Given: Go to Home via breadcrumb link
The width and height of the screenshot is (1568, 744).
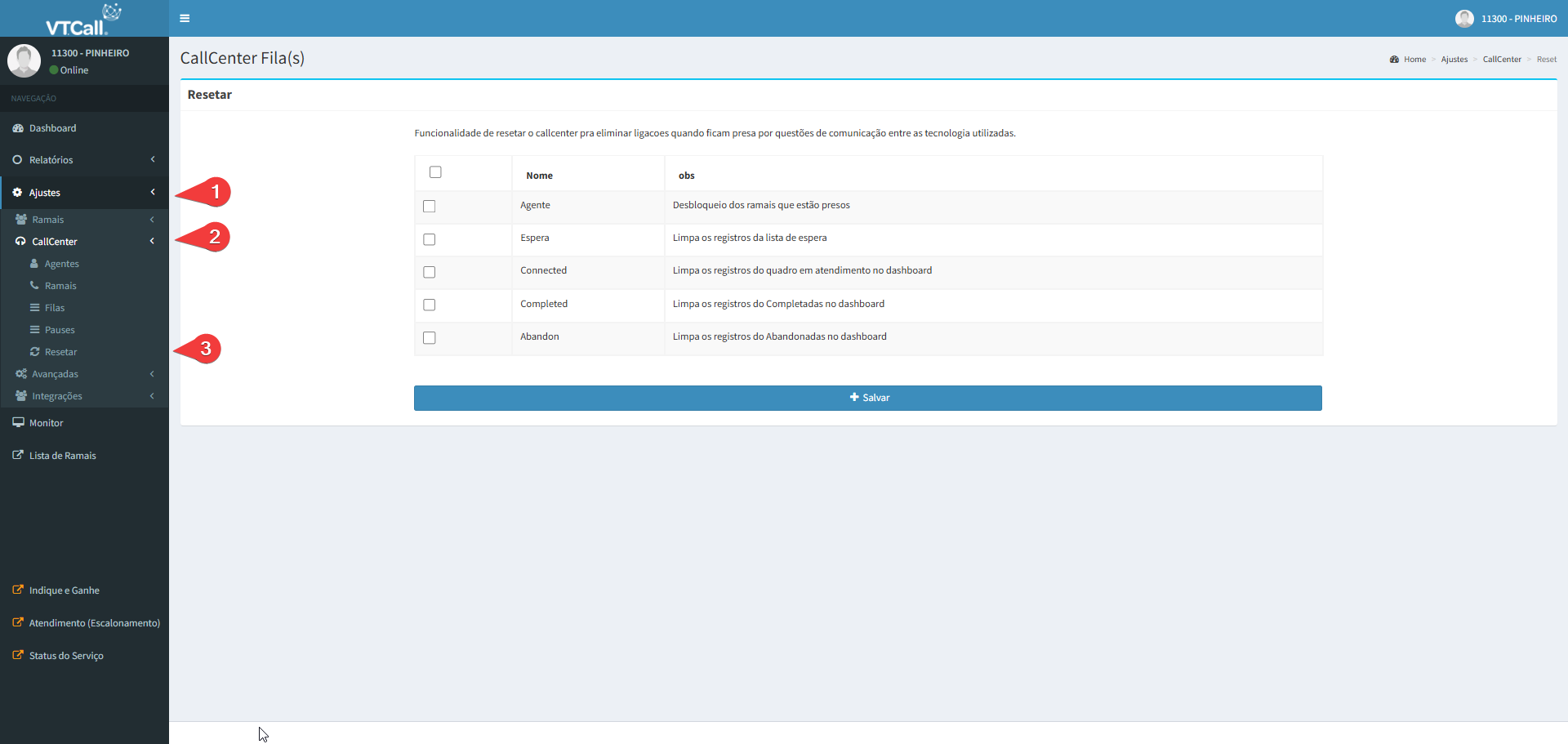Looking at the screenshot, I should click(1414, 60).
